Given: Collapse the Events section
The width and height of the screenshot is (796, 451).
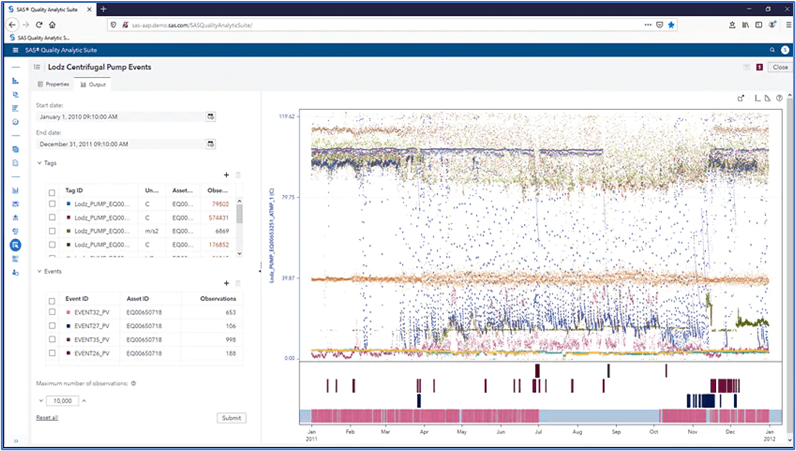Looking at the screenshot, I should coord(39,271).
